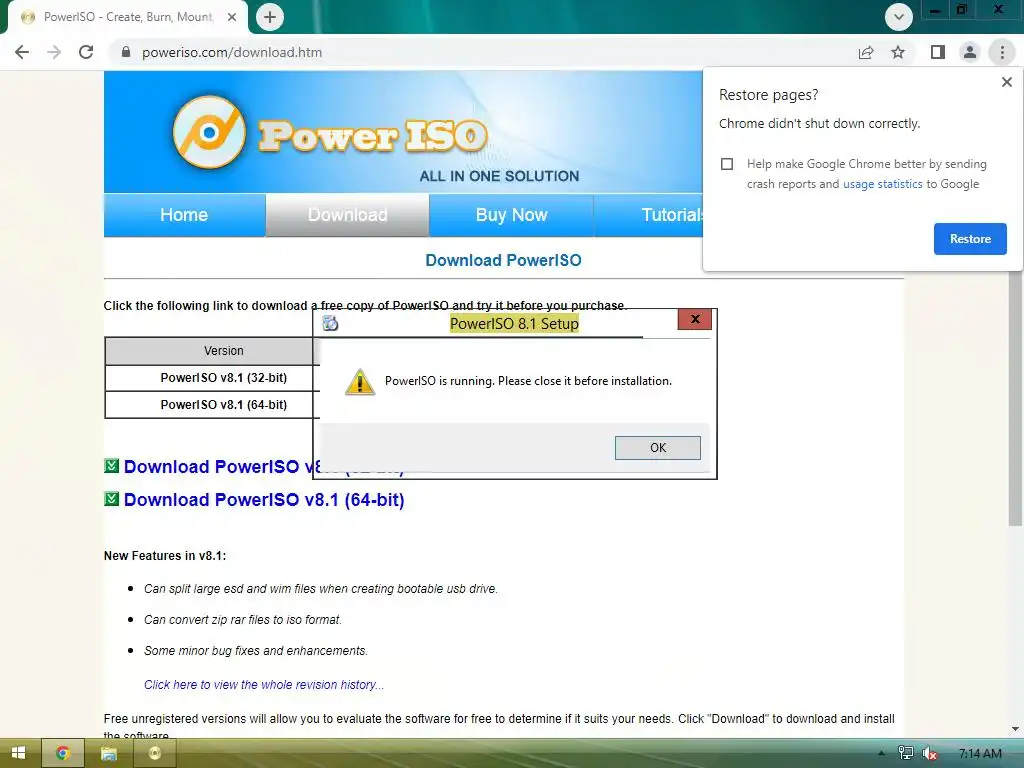Bookmark this page with the star icon
The image size is (1024, 768).
coord(898,52)
